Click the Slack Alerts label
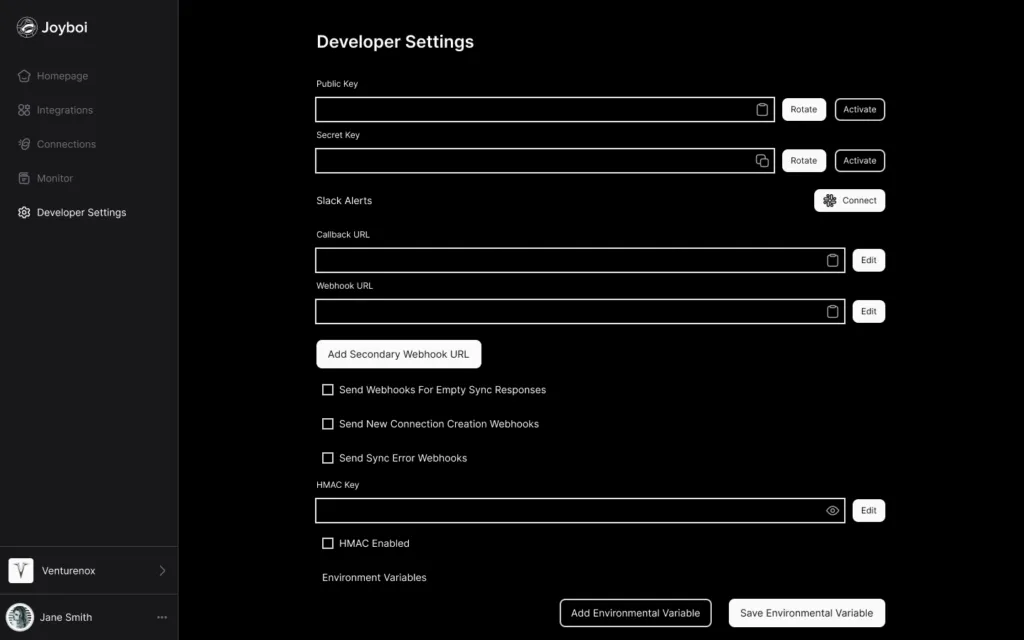1024x640 pixels. 344,200
